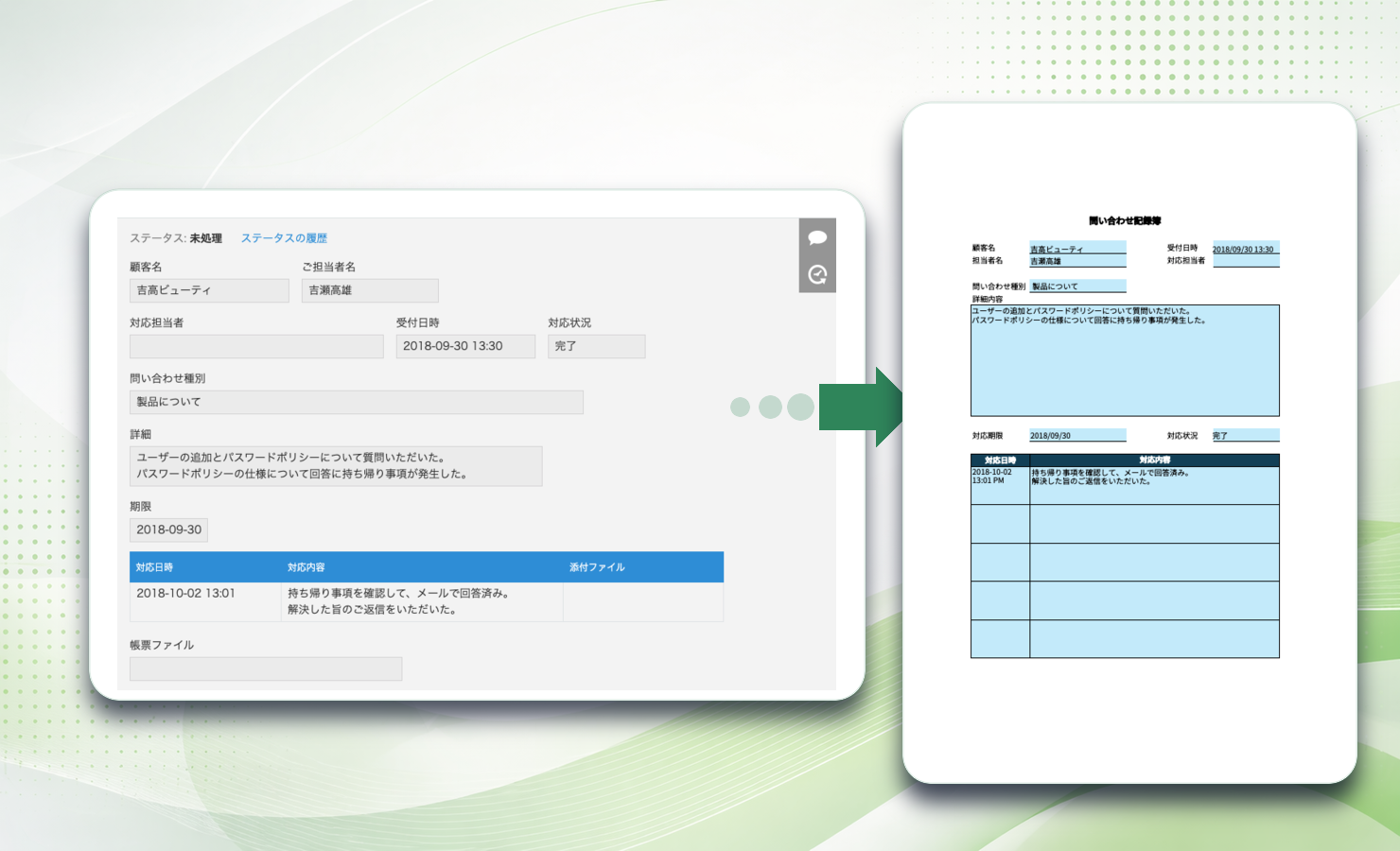Select cell 持ち帰り事項を確認して in form table
Image resolution: width=1400 pixels, height=851 pixels.
[422, 601]
